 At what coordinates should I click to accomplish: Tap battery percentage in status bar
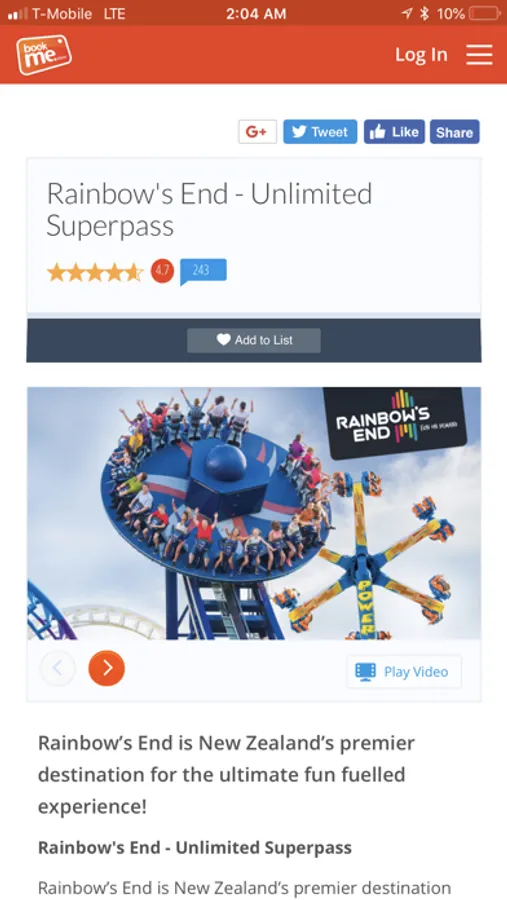[x=451, y=14]
